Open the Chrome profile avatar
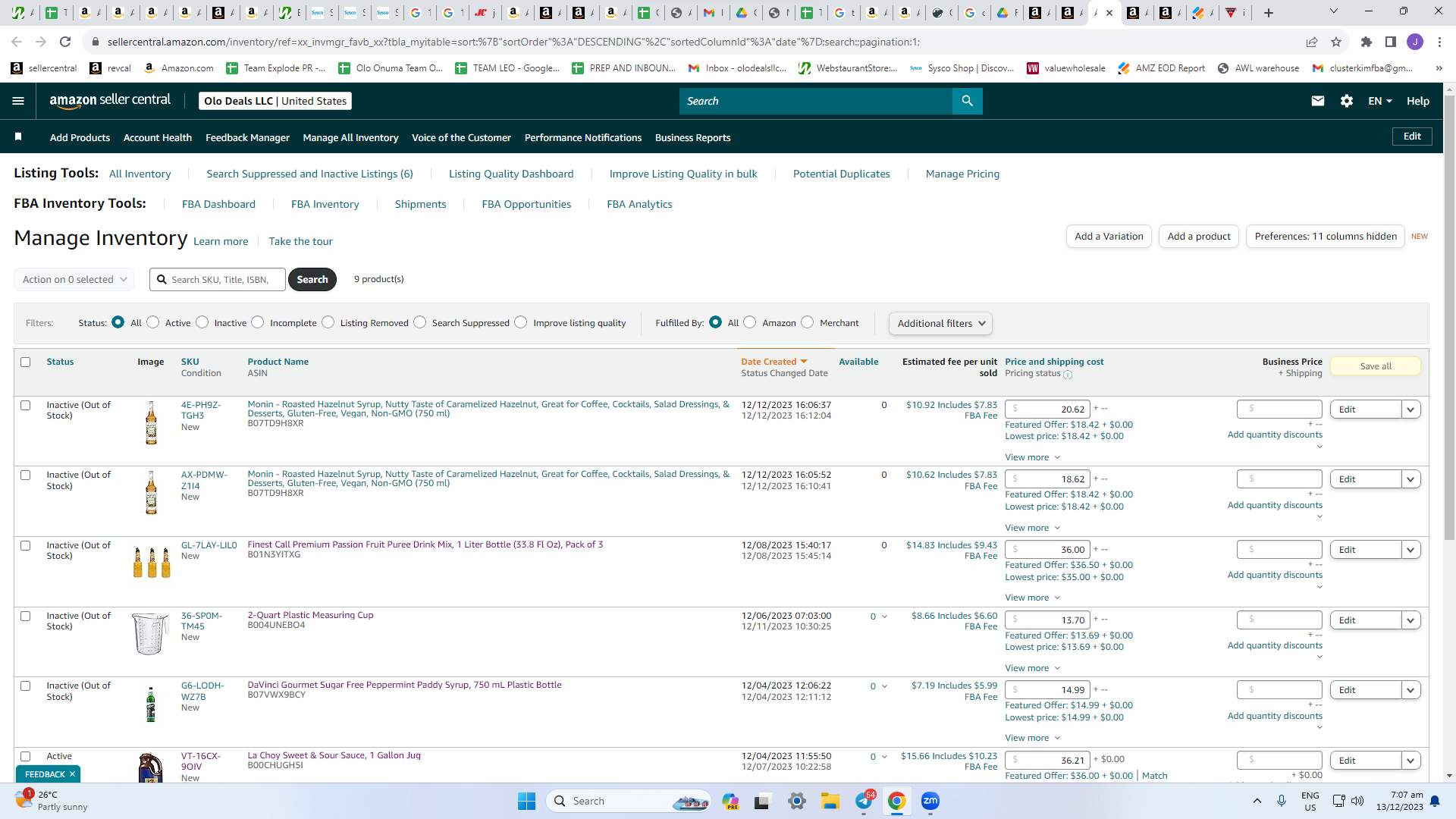 [1415, 42]
